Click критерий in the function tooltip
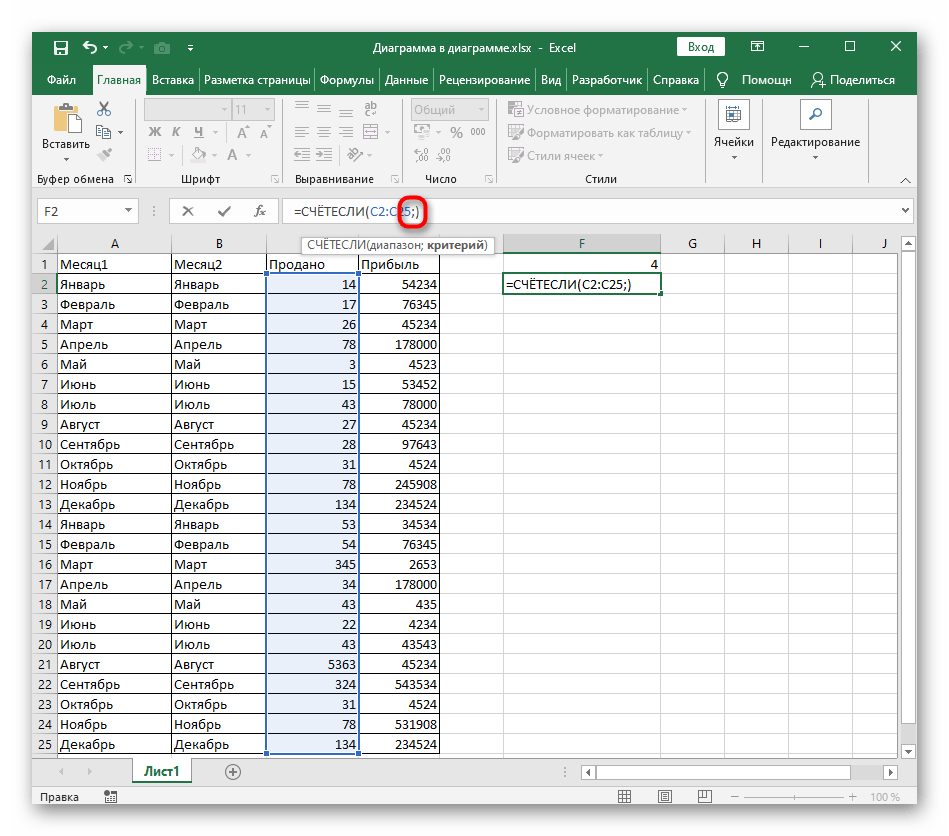This screenshot has height=836, width=949. click(x=457, y=245)
